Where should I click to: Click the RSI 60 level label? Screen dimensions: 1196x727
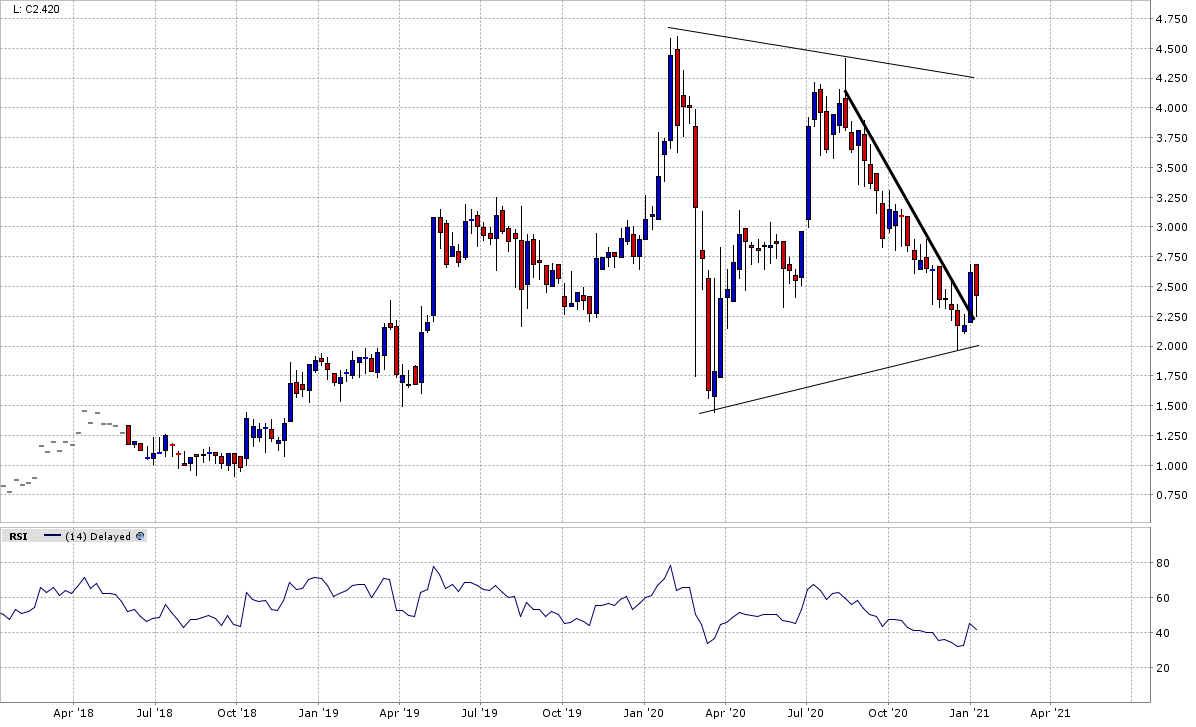(1163, 598)
